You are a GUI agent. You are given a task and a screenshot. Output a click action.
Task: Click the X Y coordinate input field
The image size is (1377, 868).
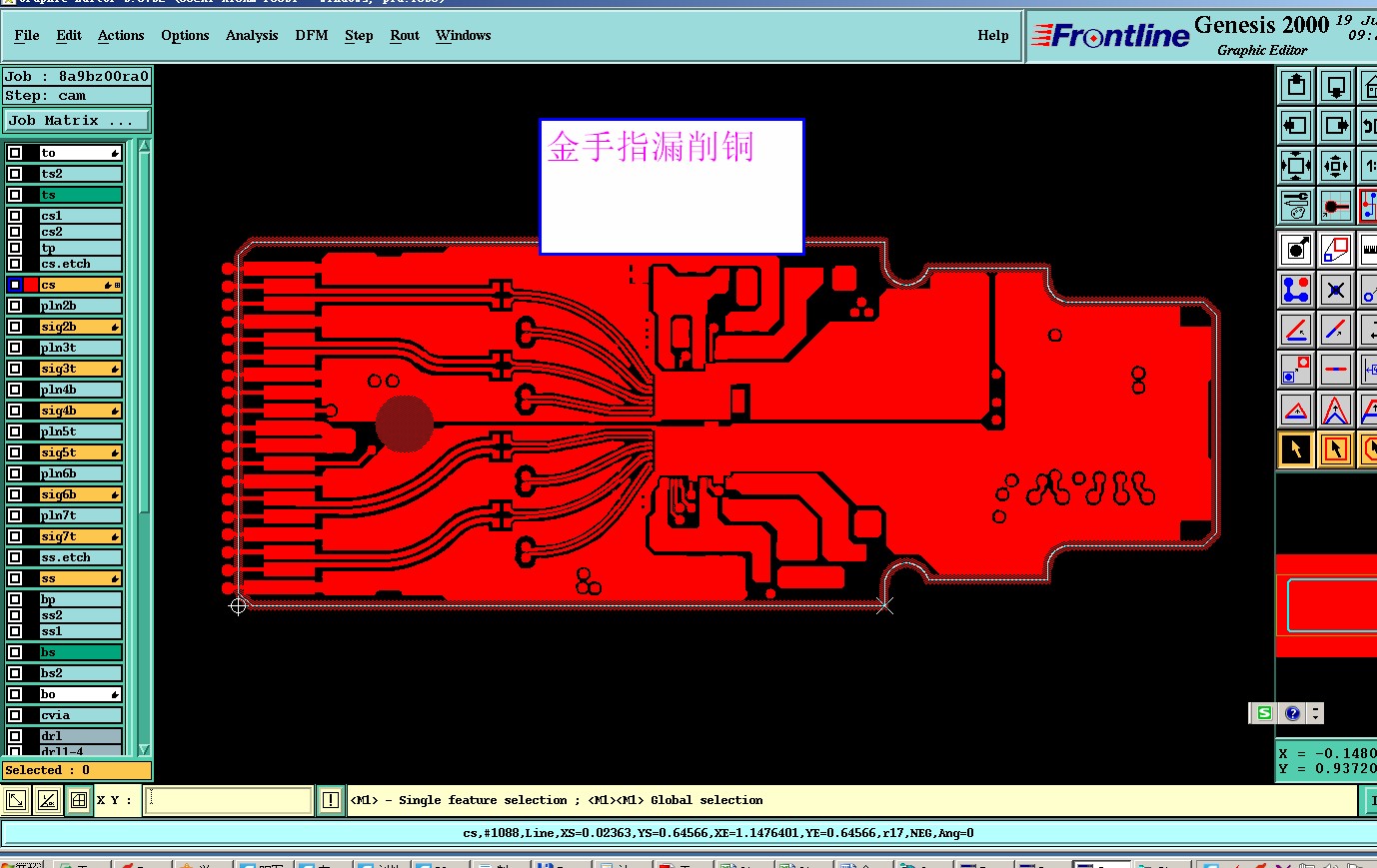229,800
